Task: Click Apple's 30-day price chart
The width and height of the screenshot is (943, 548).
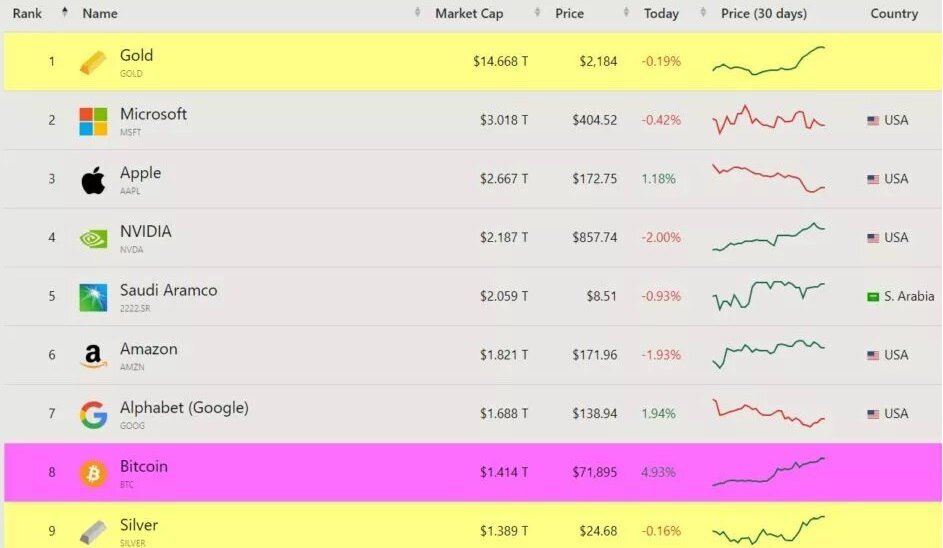Action: (x=768, y=178)
